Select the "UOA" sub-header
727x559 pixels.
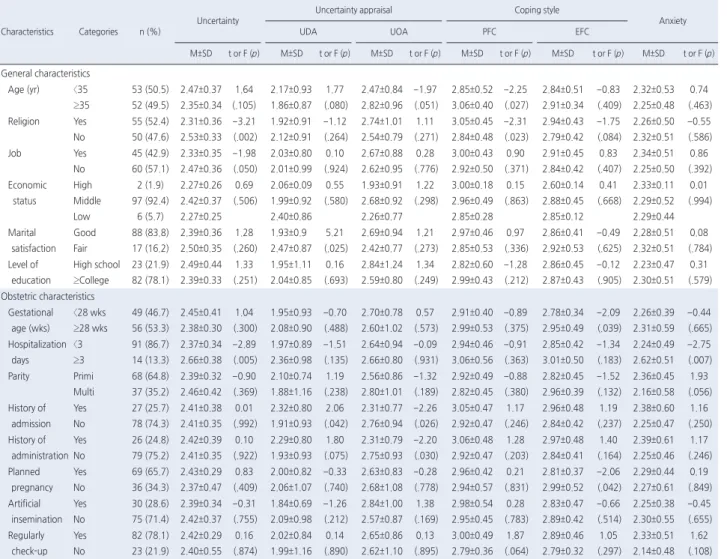399,32
